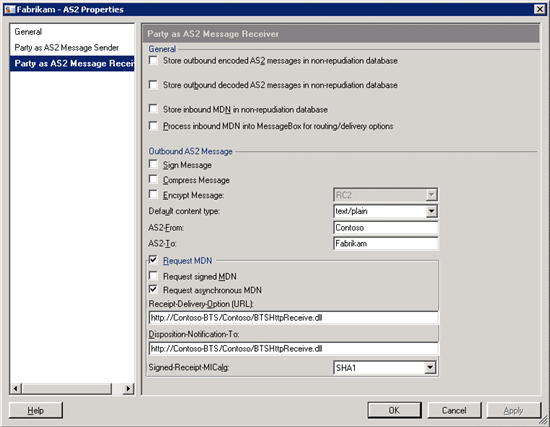The height and width of the screenshot is (427, 550).
Task: Click the Fabrikam title bar application icon
Action: coord(10,9)
